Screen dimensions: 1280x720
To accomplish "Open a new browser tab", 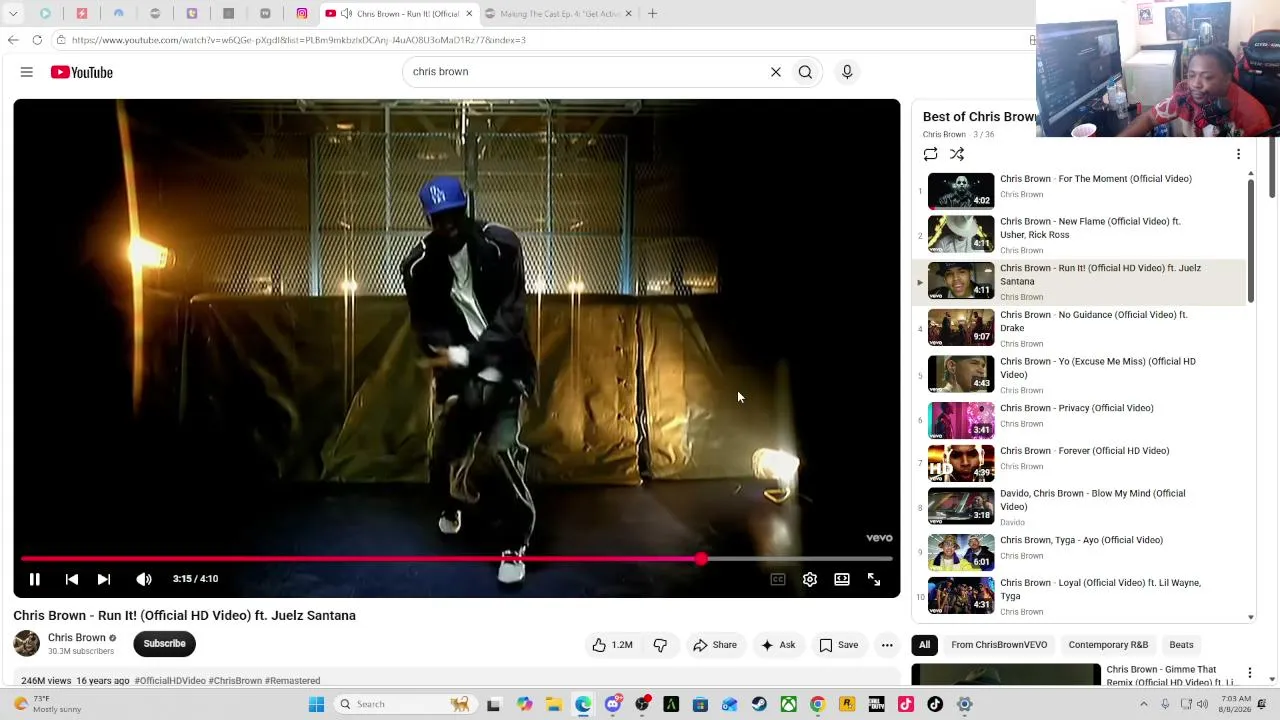I will coord(652,13).
